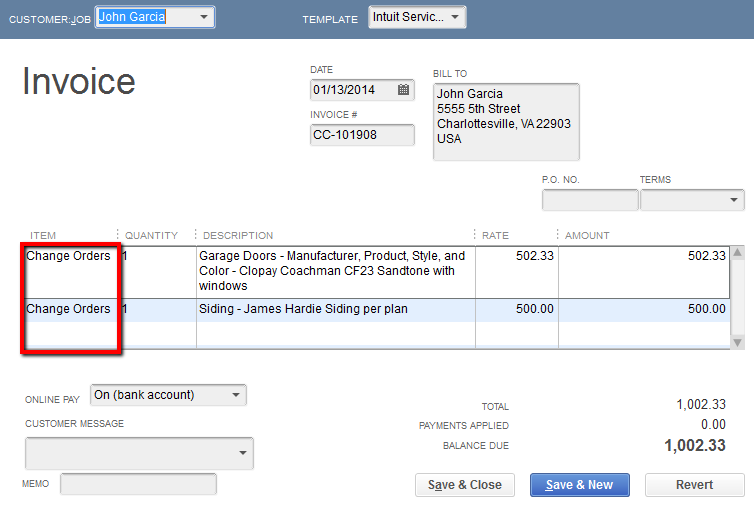Open the Online Pay dropdown
Screen dimensions: 754x506
click(168, 395)
